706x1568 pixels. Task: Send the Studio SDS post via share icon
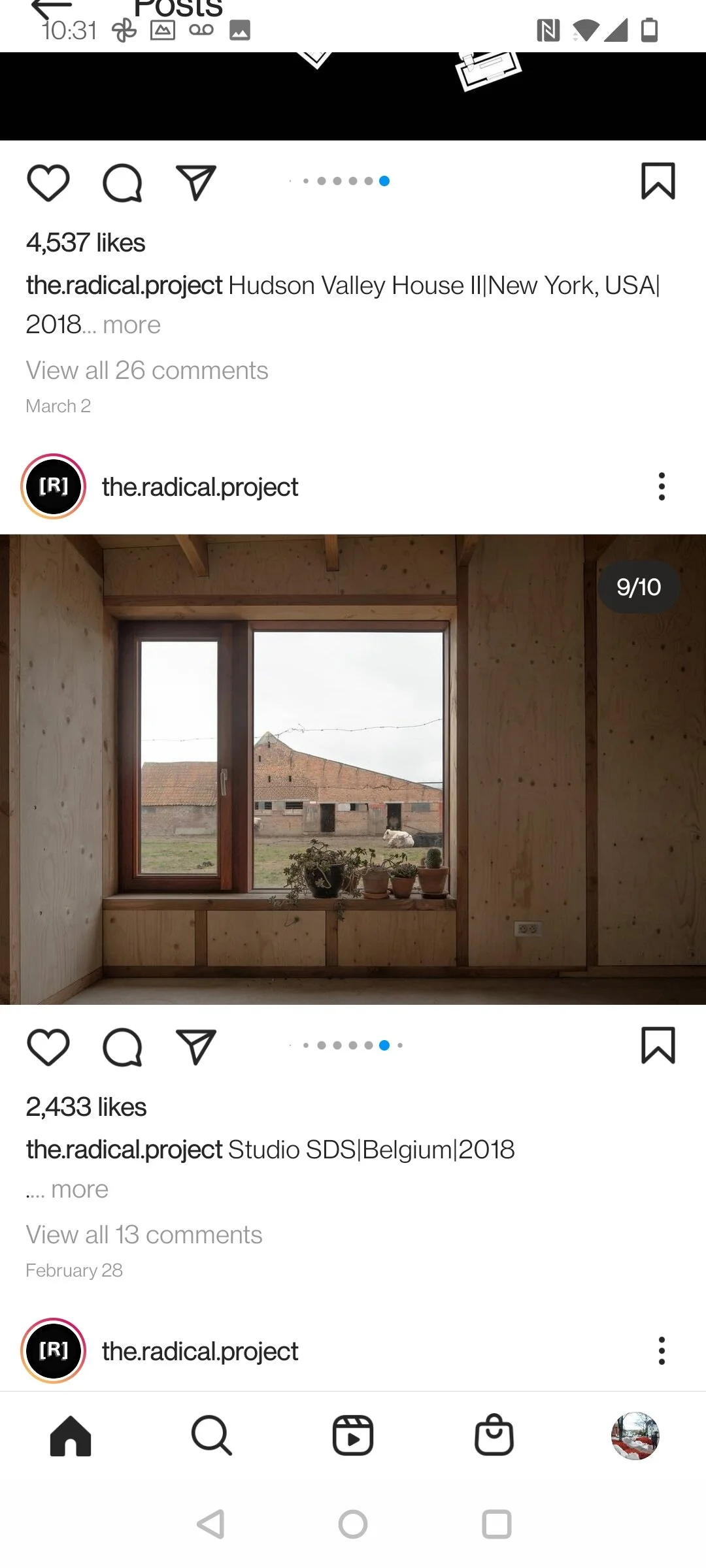195,1047
